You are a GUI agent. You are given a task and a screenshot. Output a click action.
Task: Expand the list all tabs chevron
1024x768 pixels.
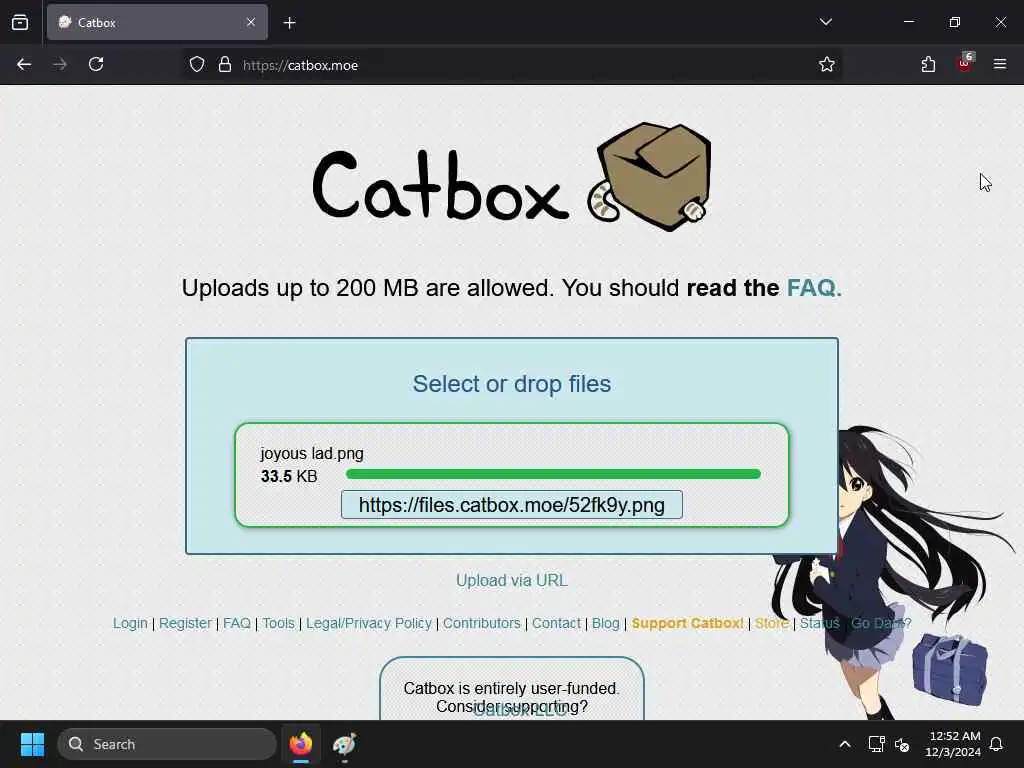825,22
